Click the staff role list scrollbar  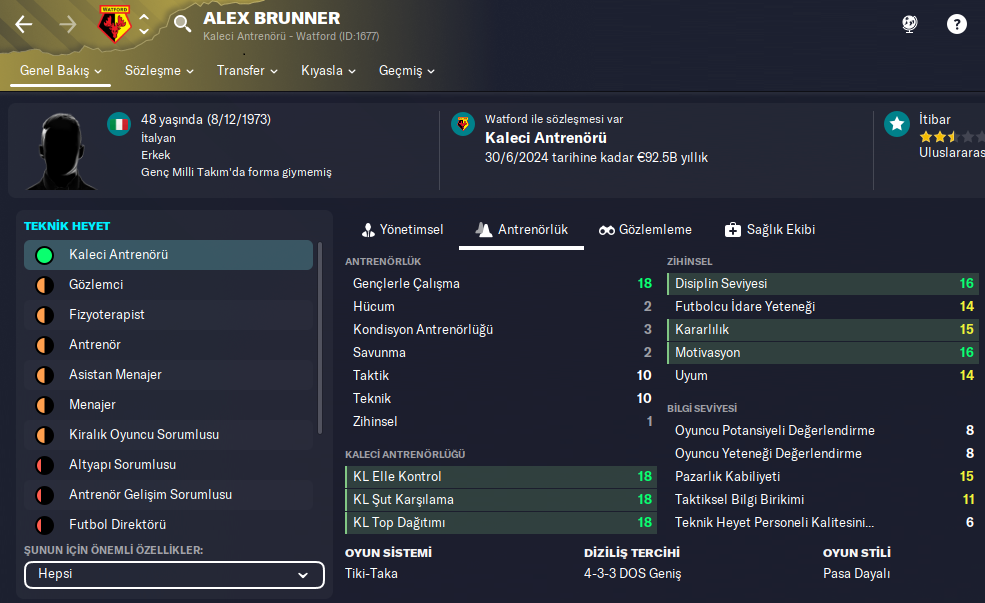point(320,335)
